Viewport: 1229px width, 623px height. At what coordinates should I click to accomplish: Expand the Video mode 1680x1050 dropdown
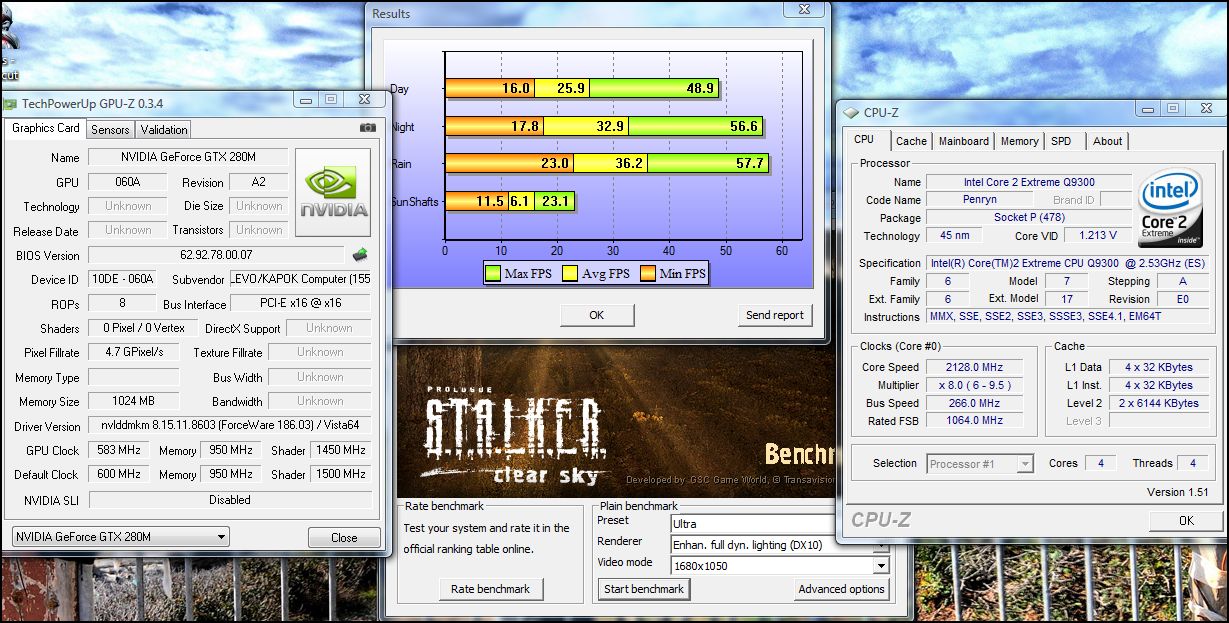click(x=880, y=565)
